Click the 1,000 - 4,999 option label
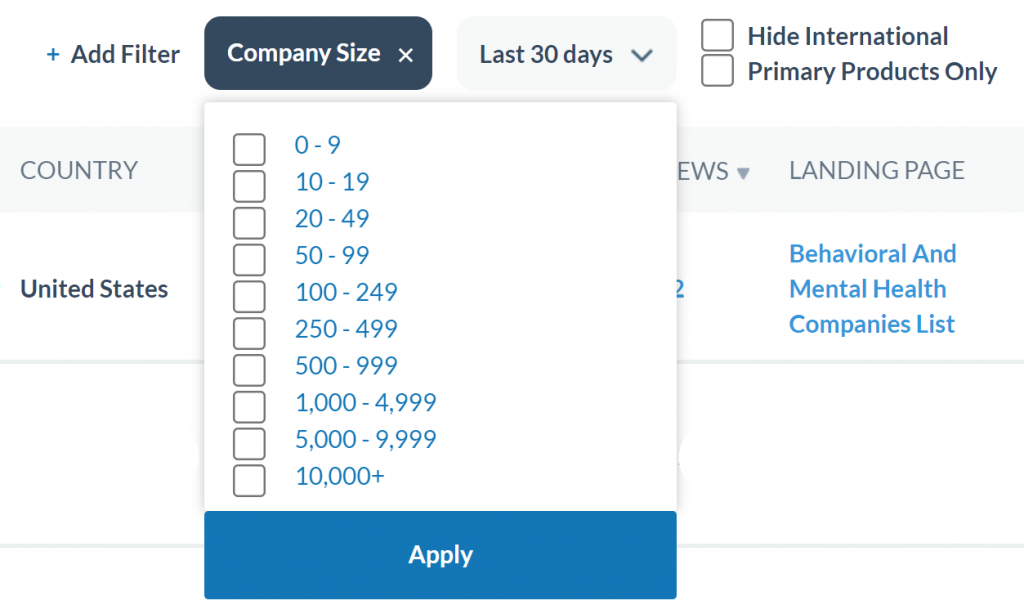 tap(365, 403)
